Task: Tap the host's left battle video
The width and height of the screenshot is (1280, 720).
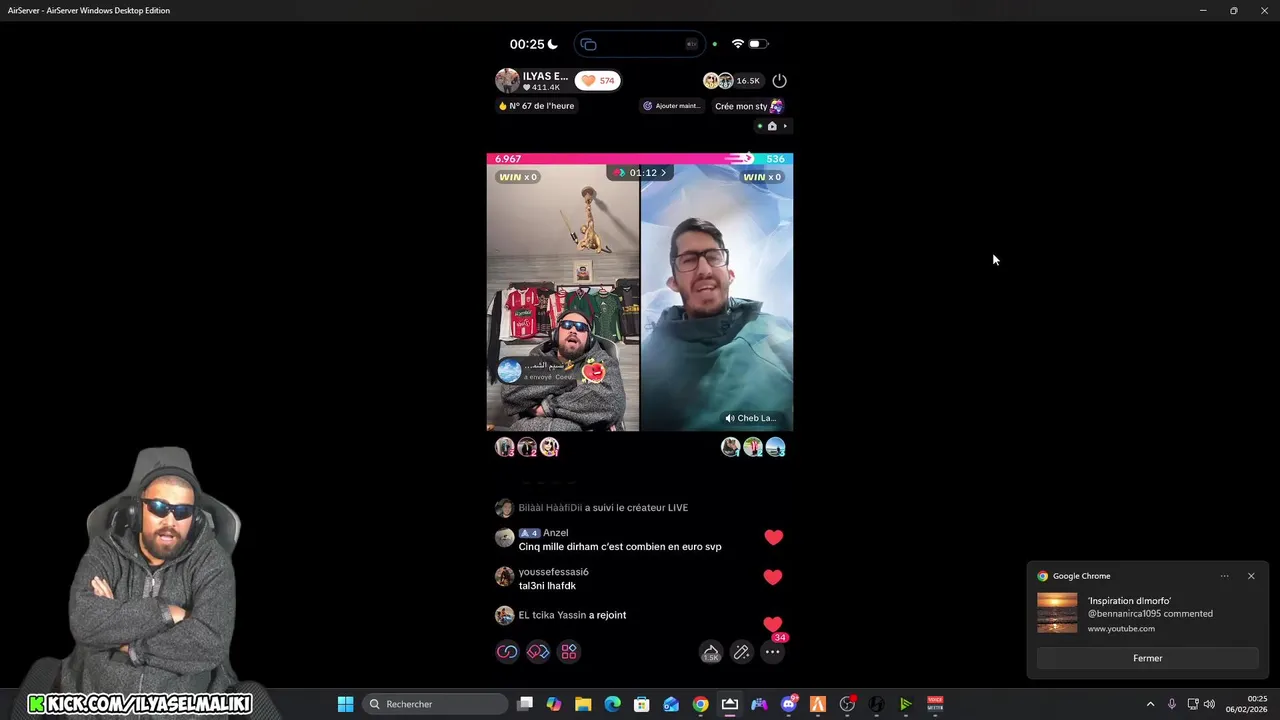Action: point(563,298)
